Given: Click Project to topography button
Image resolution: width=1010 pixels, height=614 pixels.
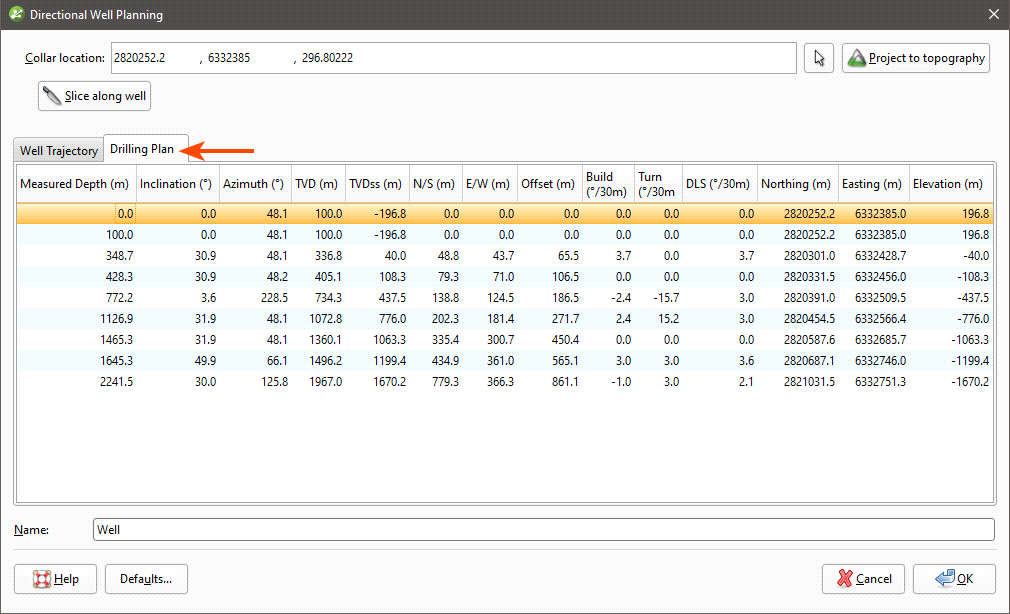Looking at the screenshot, I should coord(916,58).
